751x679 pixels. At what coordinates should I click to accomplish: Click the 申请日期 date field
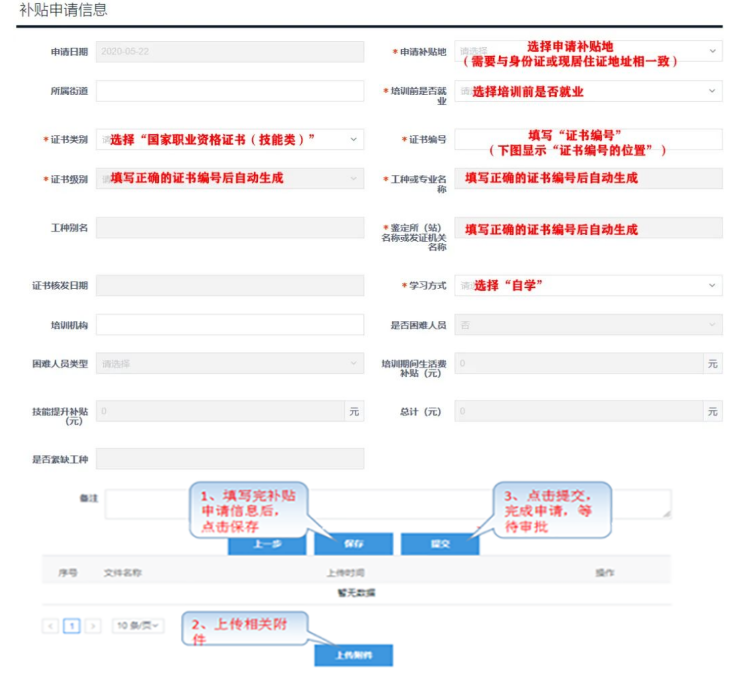230,50
